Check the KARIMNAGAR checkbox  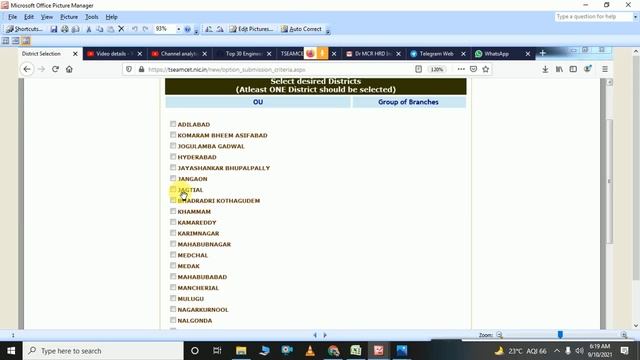tap(173, 233)
